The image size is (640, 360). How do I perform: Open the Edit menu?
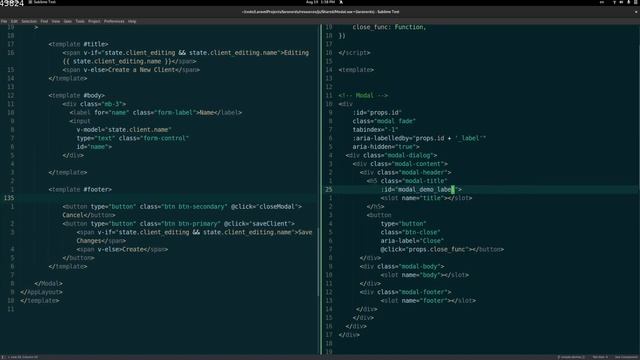tap(14, 21)
